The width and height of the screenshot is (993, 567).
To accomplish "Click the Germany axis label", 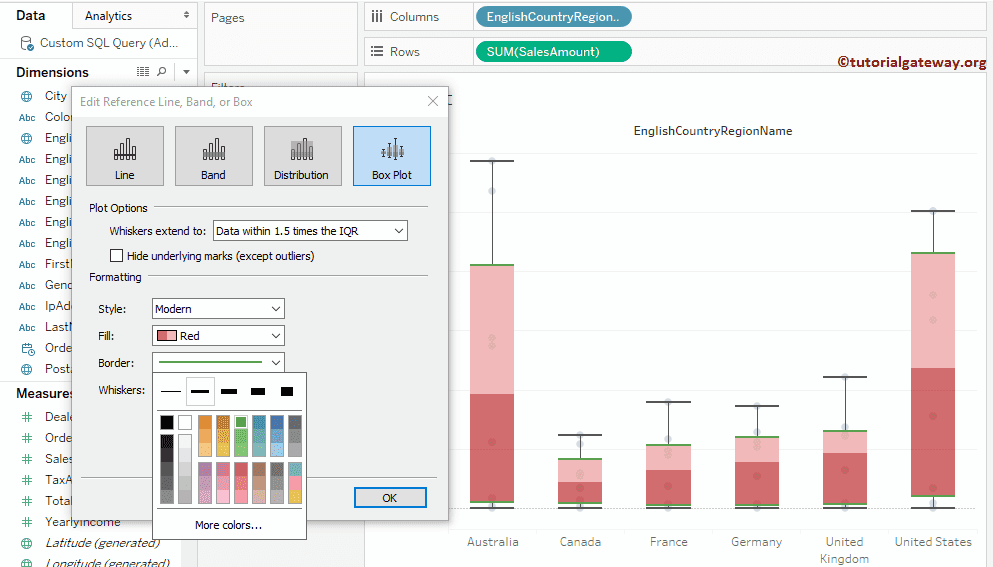I will click(756, 542).
